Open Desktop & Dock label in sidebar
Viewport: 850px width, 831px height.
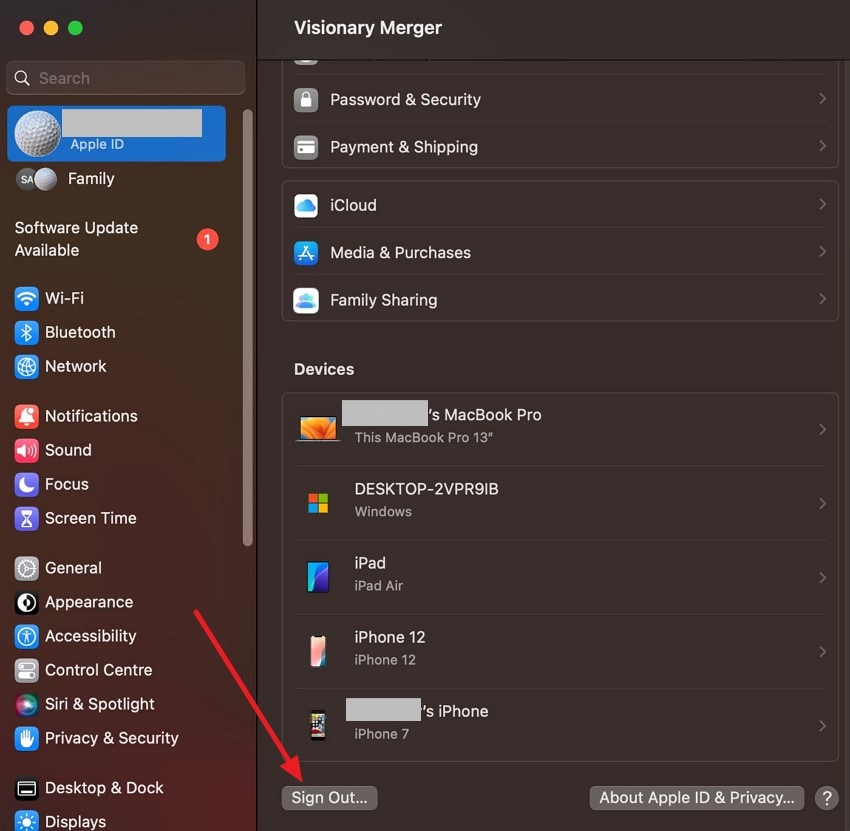tap(104, 788)
